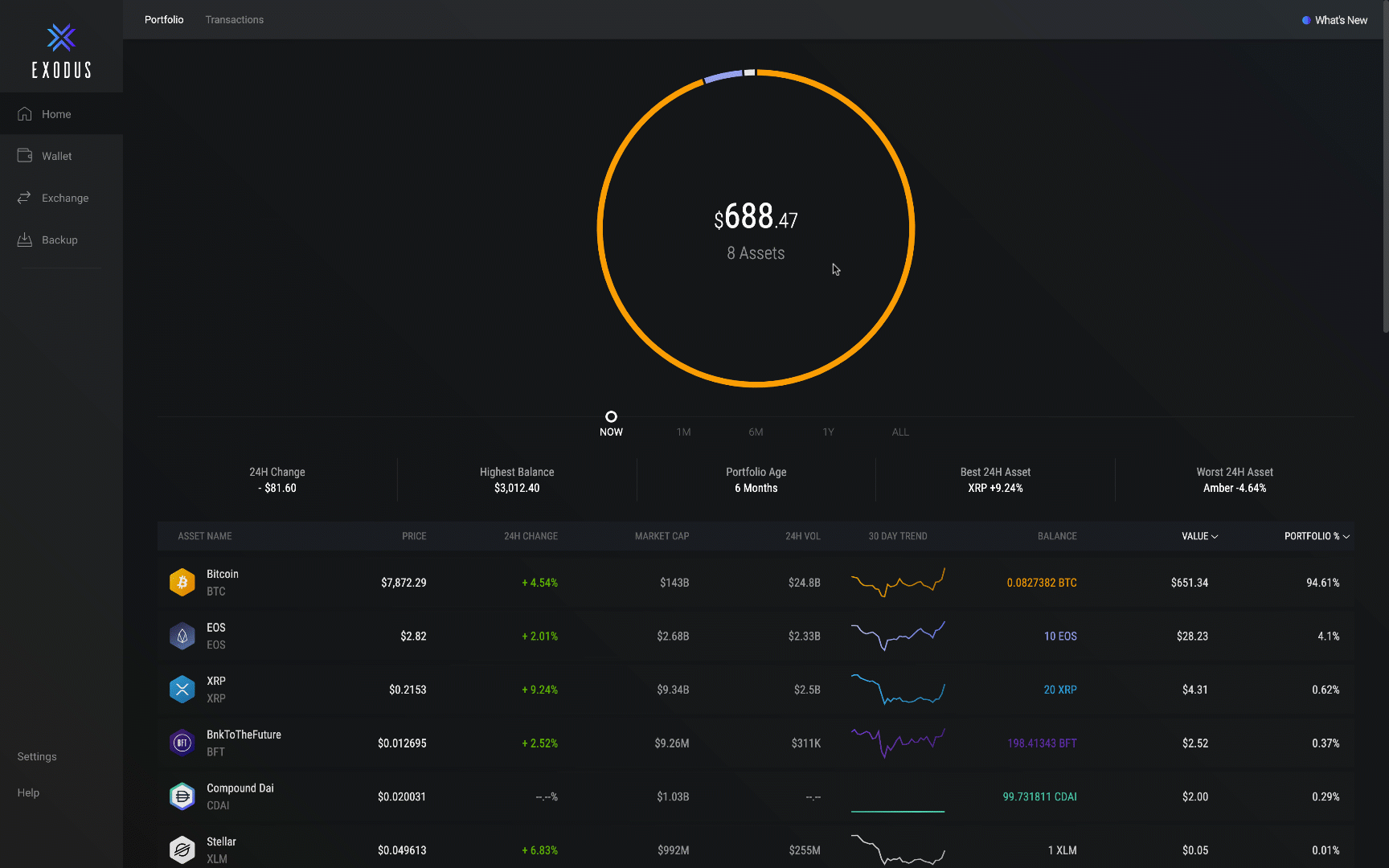Select the ALL timeline range
Image resolution: width=1389 pixels, height=868 pixels.
coord(900,432)
